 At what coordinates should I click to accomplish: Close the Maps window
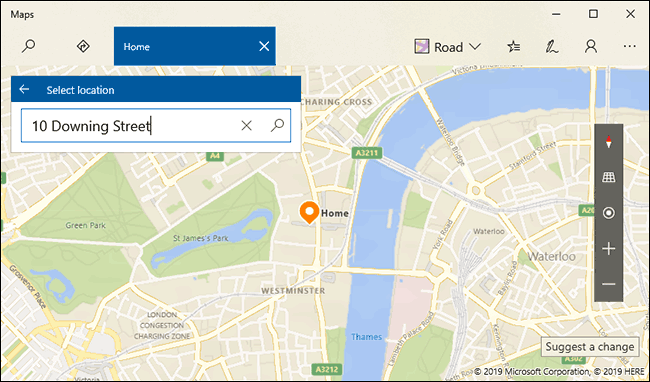pyautogui.click(x=631, y=14)
